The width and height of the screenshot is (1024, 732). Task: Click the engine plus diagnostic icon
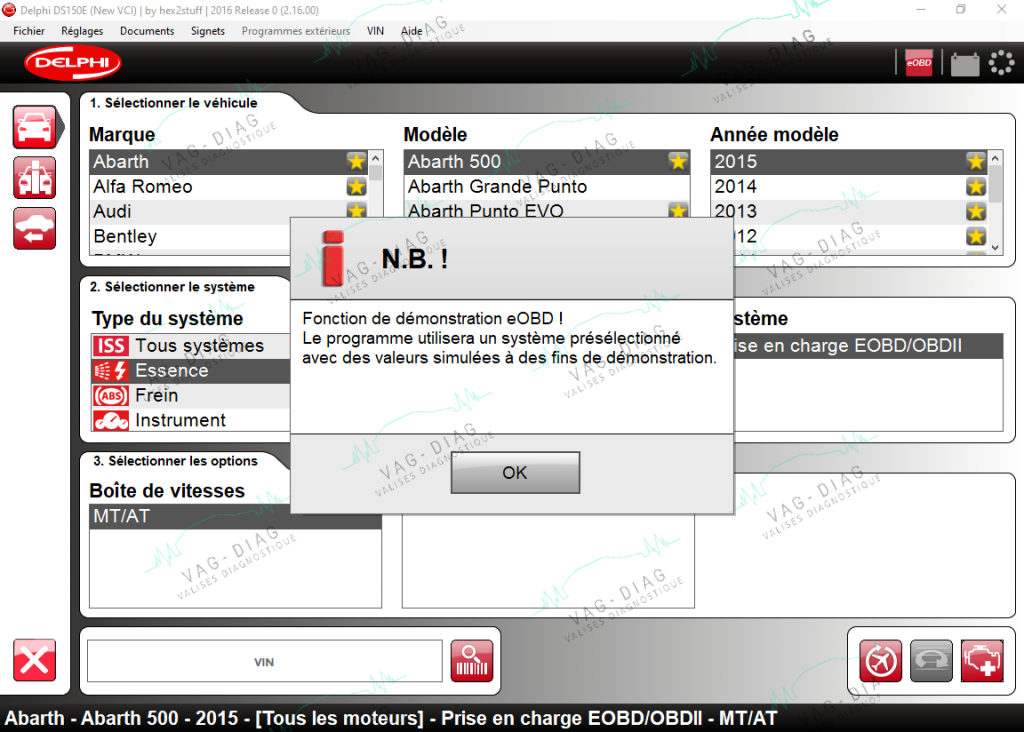click(982, 661)
